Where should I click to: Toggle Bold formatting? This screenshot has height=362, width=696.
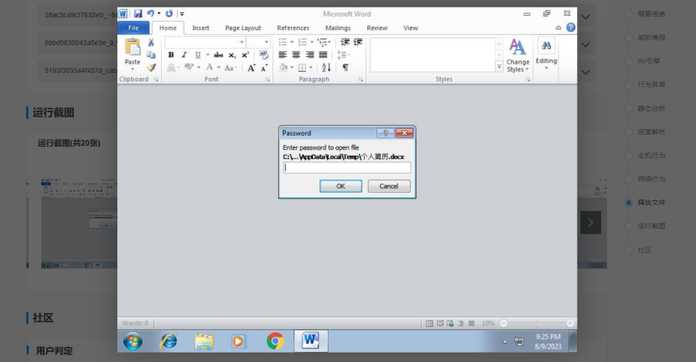click(x=171, y=55)
